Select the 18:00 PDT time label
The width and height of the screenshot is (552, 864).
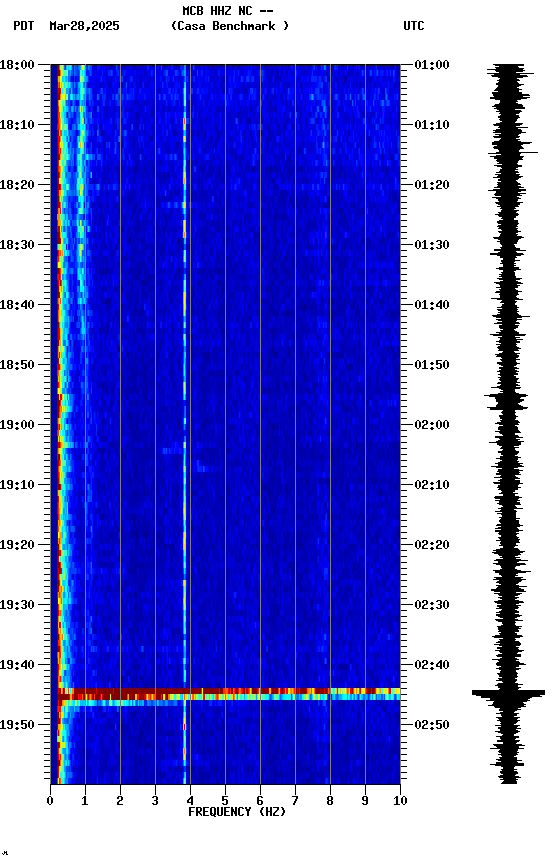click(x=17, y=64)
